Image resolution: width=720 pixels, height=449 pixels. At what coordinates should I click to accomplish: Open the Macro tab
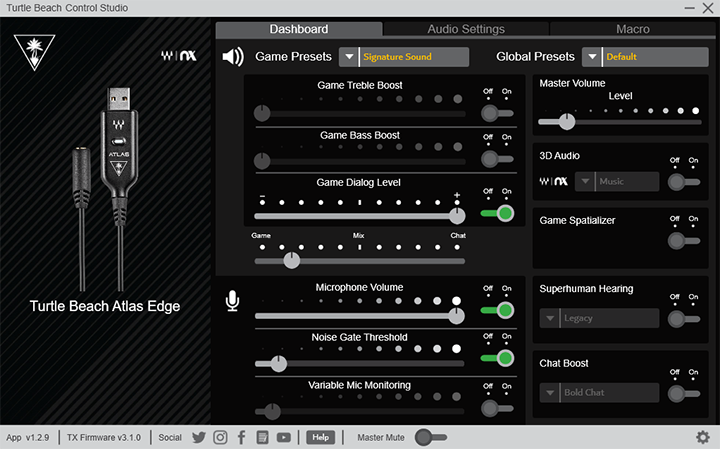pyautogui.click(x=633, y=29)
